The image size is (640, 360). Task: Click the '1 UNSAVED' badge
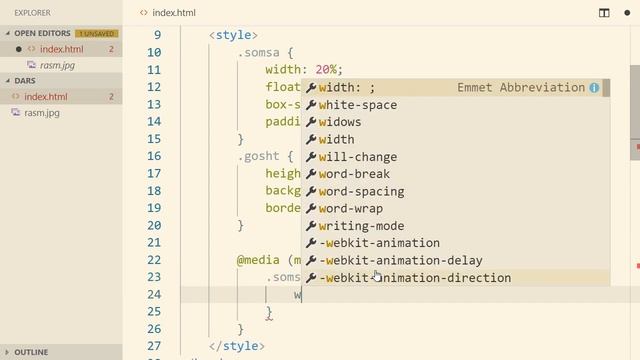97,33
